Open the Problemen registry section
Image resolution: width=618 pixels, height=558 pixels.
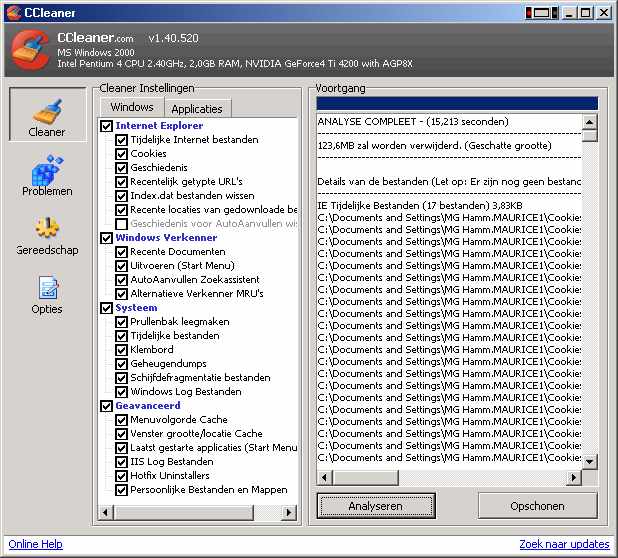pos(47,175)
